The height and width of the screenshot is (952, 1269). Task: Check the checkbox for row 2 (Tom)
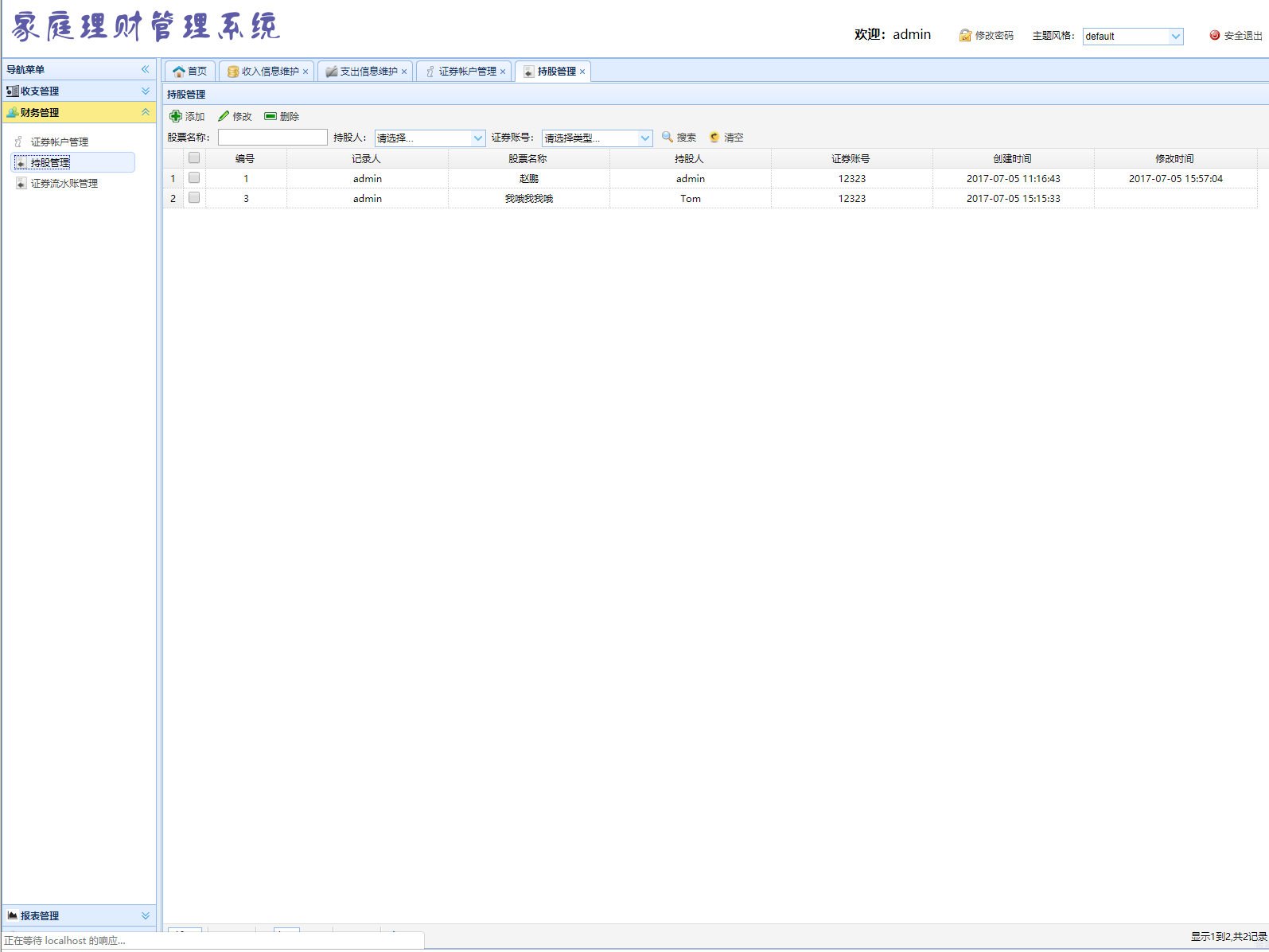(x=194, y=198)
